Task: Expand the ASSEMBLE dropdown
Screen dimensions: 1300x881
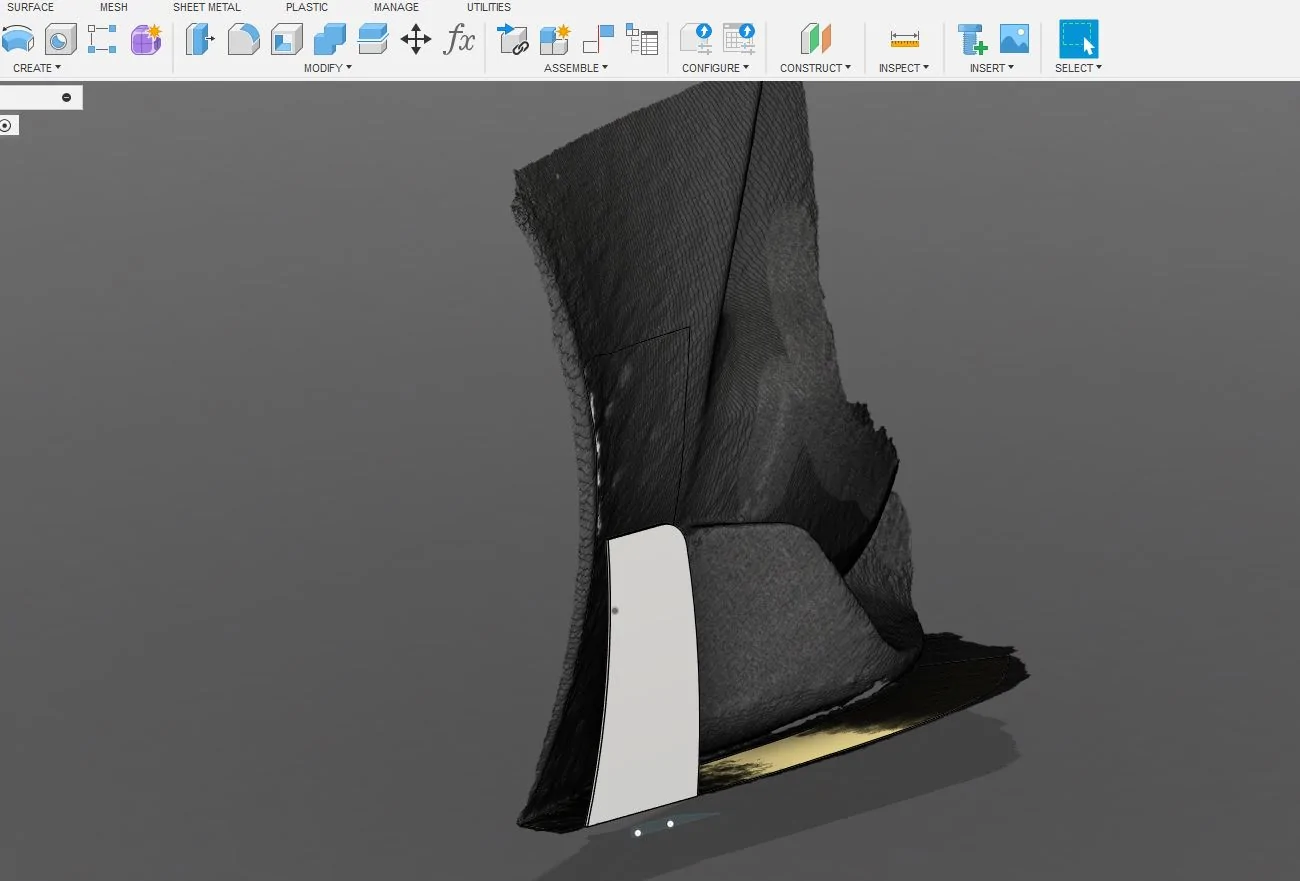Action: click(576, 68)
